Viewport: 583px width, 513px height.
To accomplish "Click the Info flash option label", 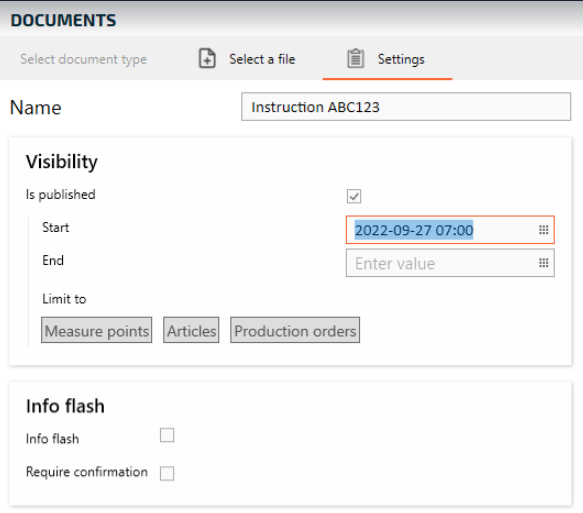I will point(52,439).
